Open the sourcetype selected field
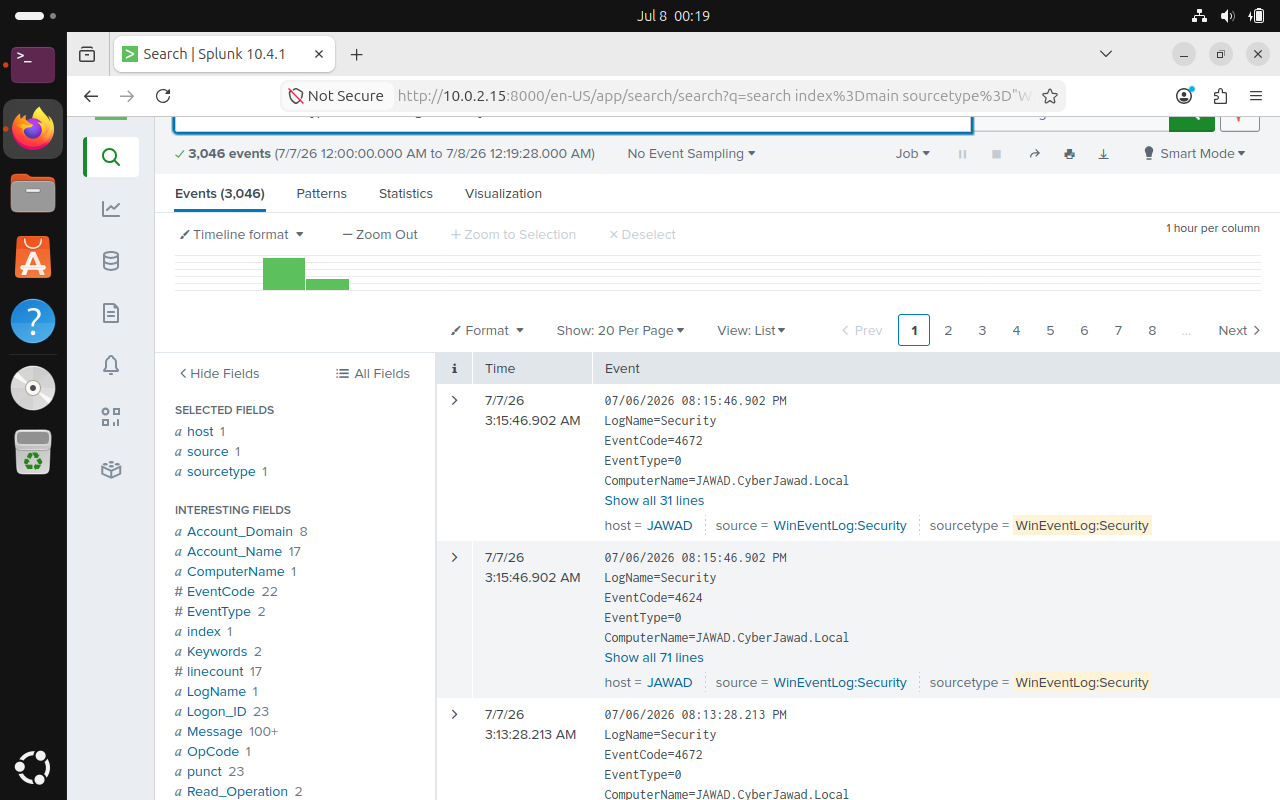 221,471
